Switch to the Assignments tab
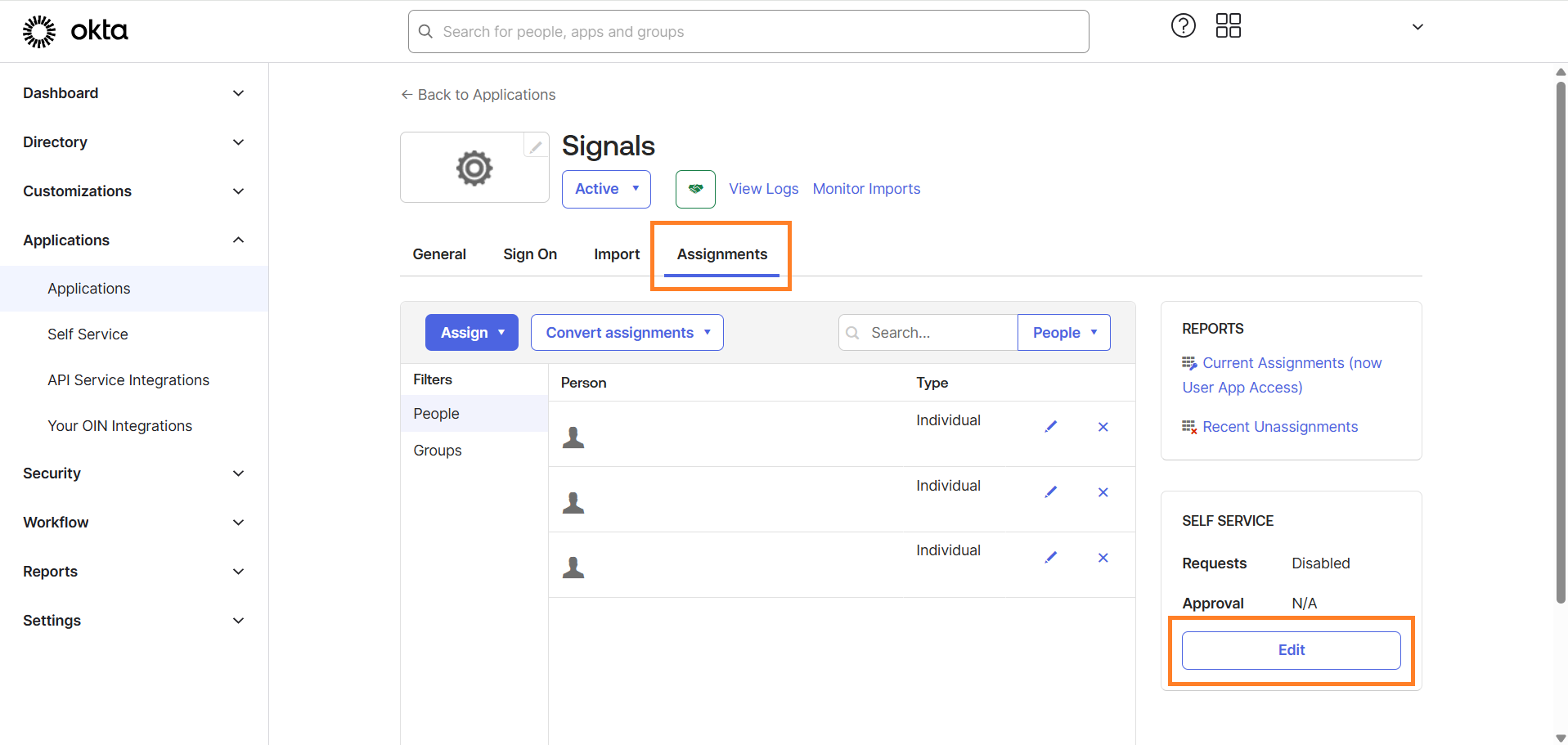This screenshot has height=745, width=1568. click(x=721, y=254)
